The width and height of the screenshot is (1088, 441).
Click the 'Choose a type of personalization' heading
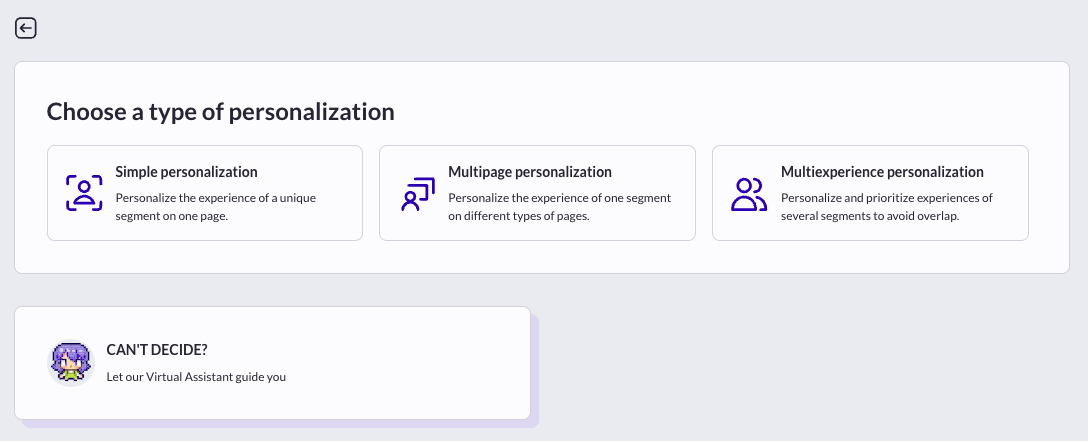point(221,112)
